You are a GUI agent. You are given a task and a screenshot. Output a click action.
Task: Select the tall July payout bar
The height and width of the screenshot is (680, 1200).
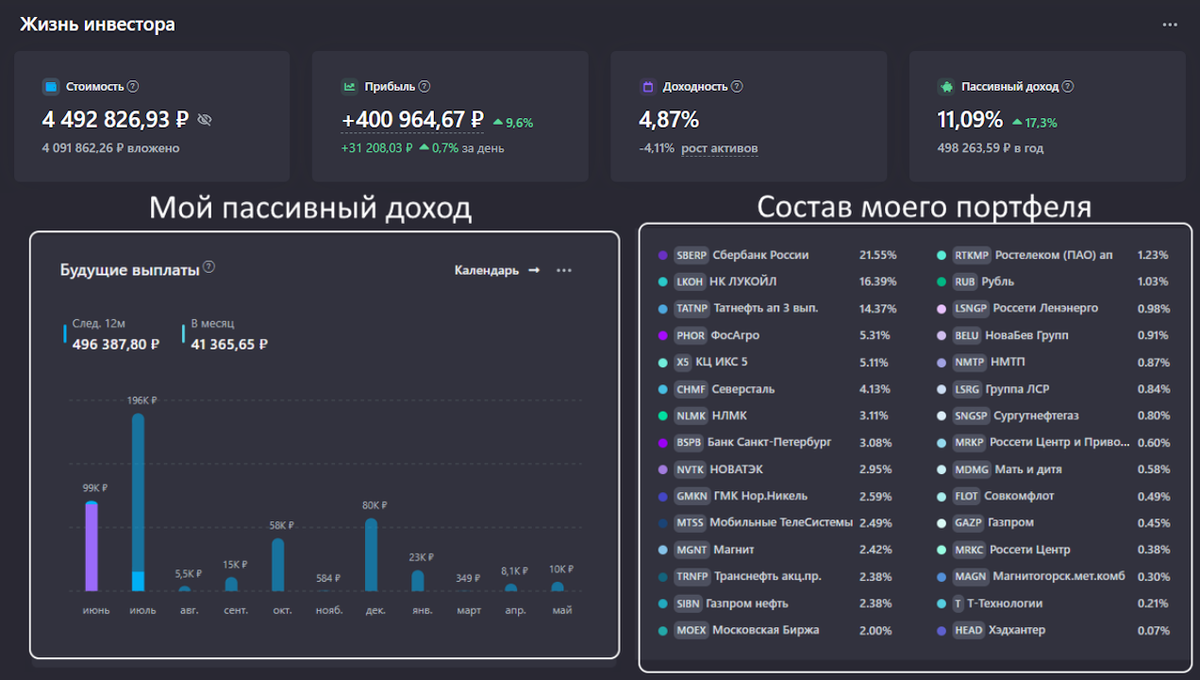[138, 502]
